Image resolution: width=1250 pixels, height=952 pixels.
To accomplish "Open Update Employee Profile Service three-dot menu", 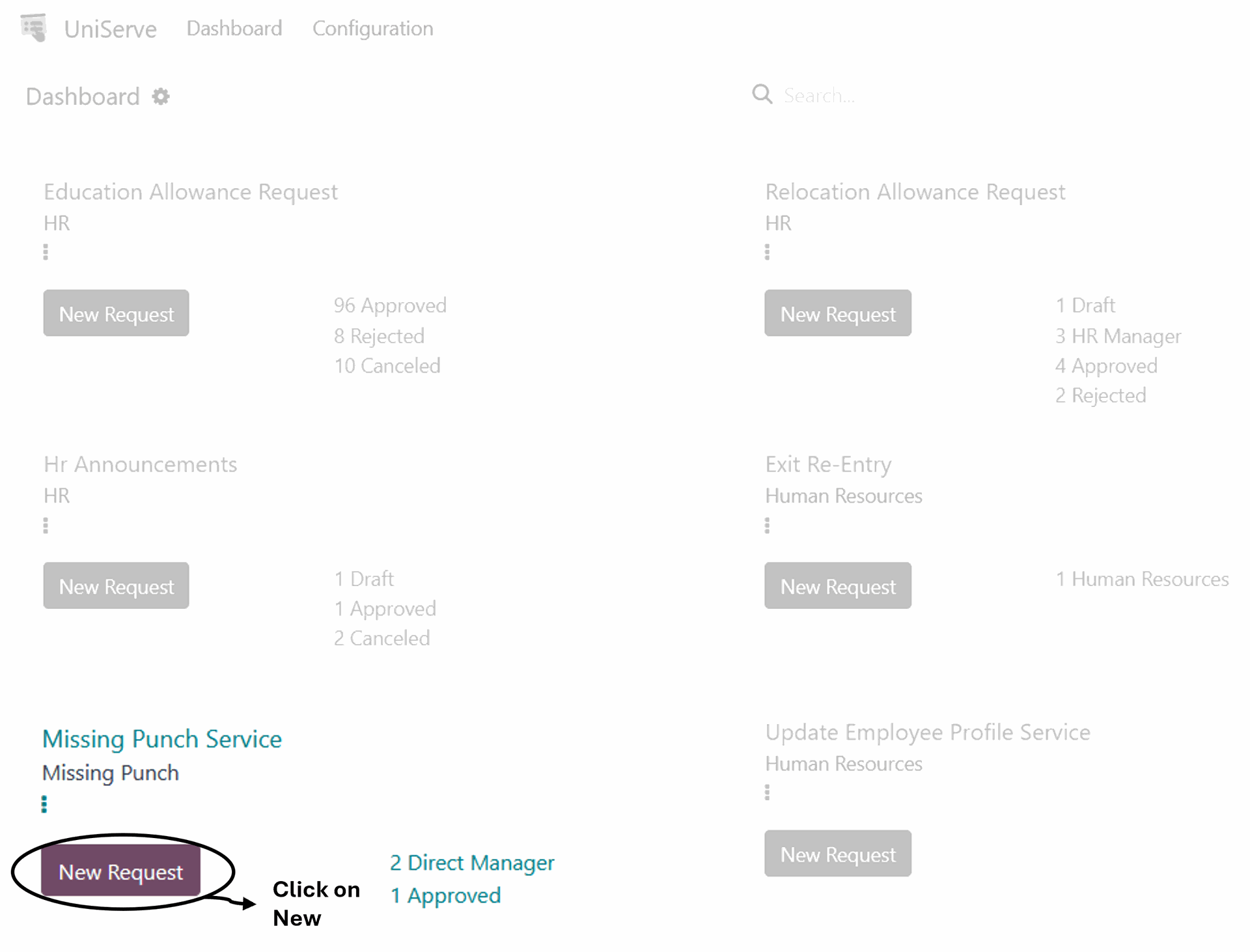I will (767, 792).
